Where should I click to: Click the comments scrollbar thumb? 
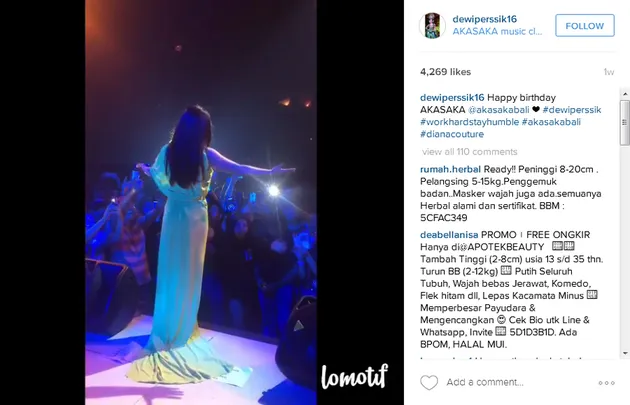click(625, 123)
